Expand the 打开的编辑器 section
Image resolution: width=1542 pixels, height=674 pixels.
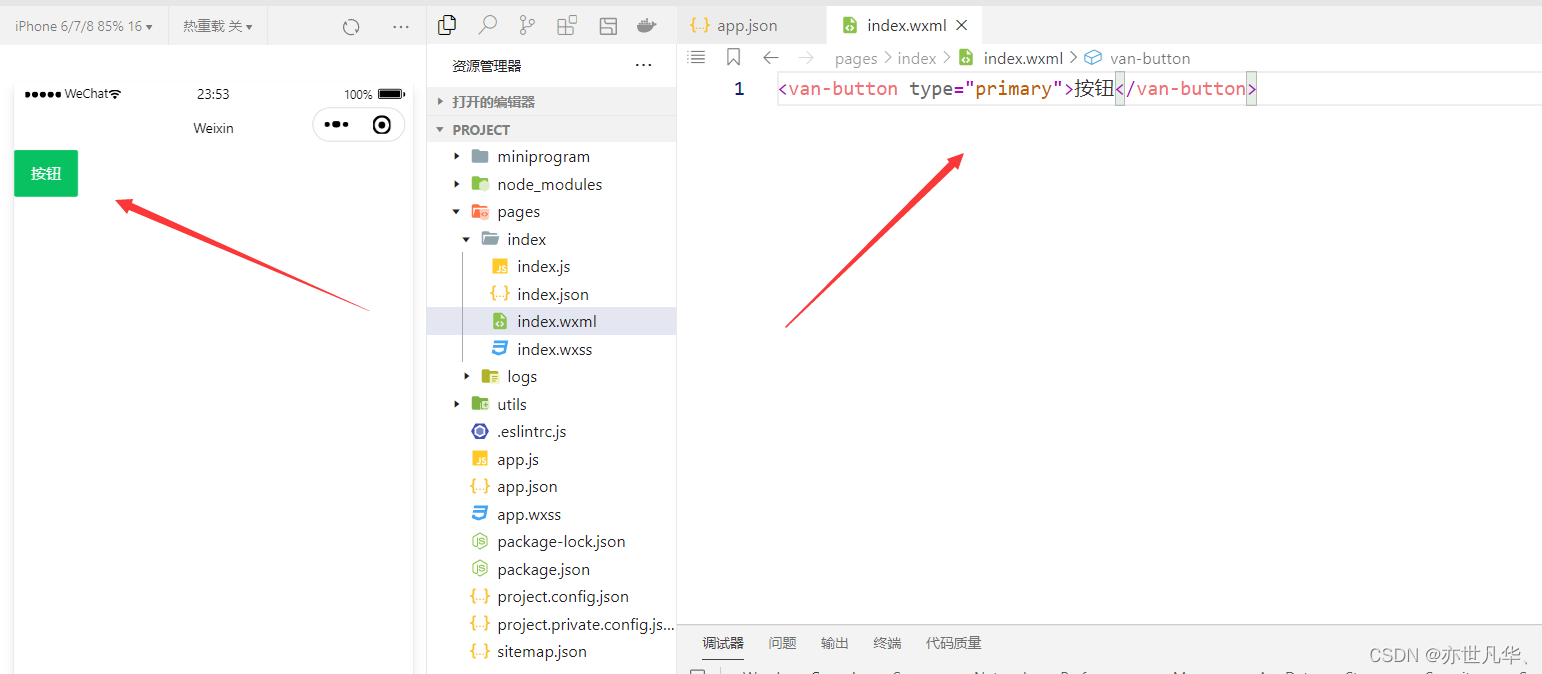493,102
